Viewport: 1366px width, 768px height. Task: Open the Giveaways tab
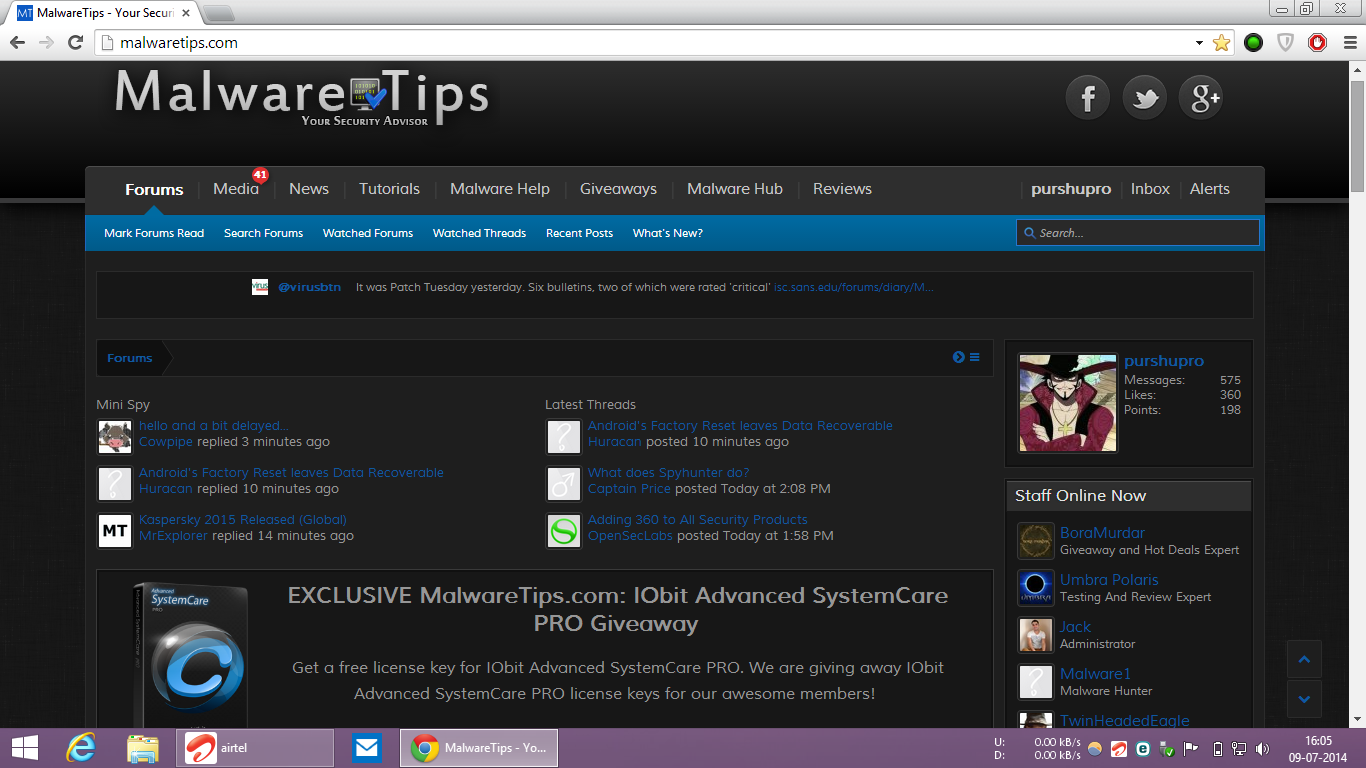619,189
